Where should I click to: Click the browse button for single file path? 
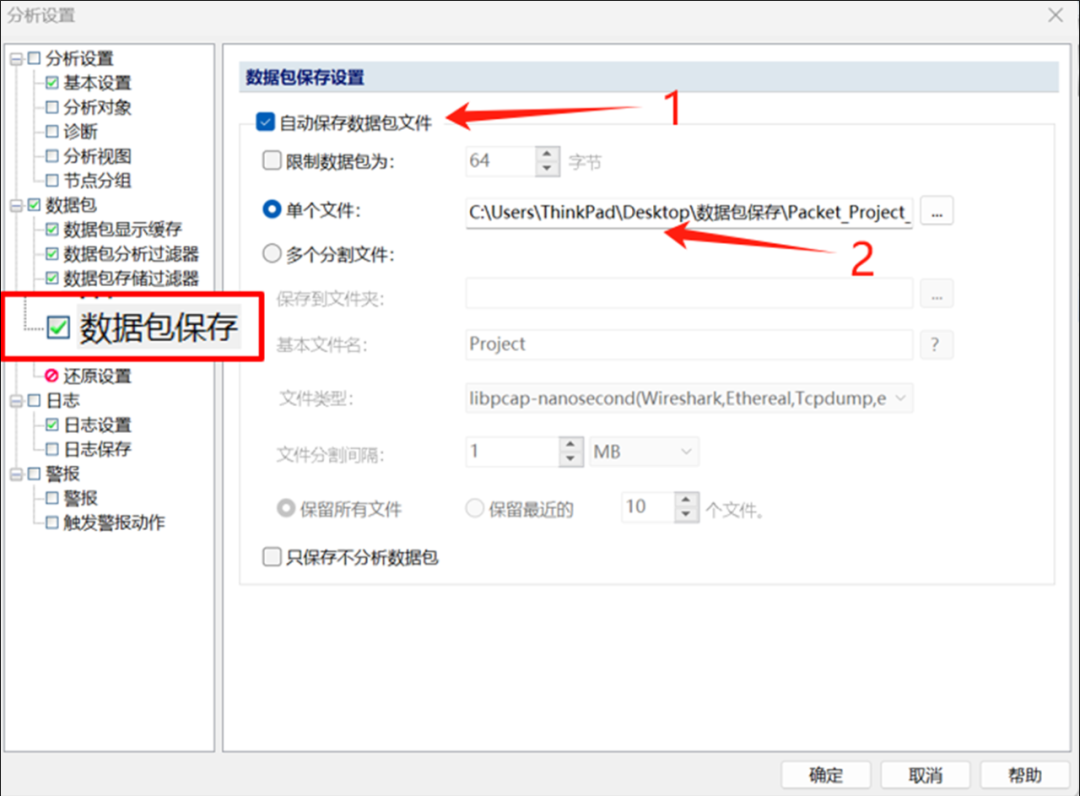937,212
